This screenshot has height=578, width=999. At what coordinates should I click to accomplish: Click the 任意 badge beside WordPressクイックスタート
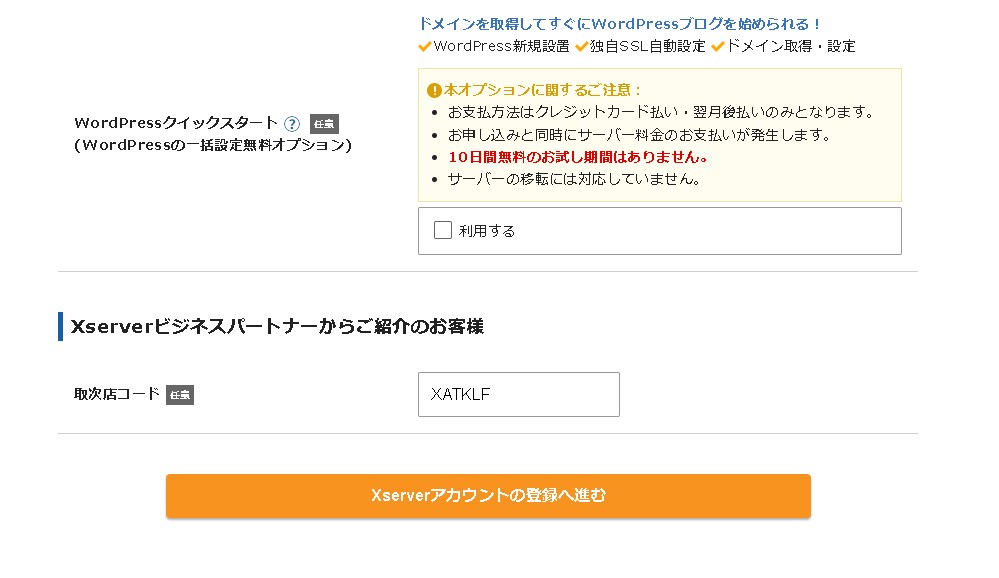pyautogui.click(x=324, y=124)
